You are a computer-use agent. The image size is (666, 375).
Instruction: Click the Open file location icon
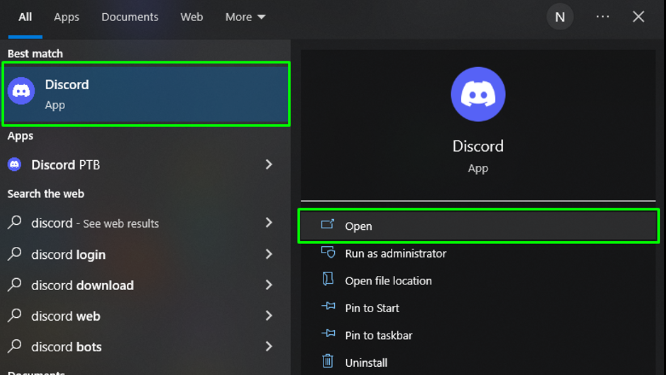tap(327, 279)
